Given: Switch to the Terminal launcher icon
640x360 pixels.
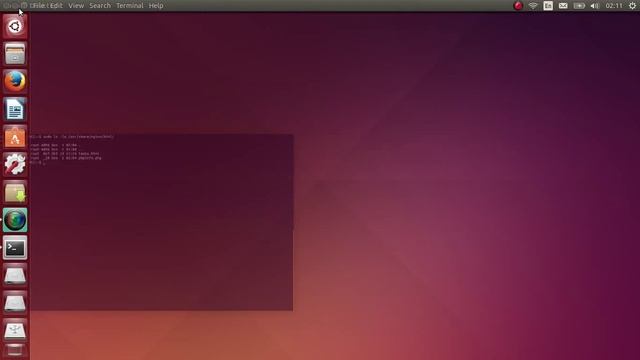Looking at the screenshot, I should 15,247.
